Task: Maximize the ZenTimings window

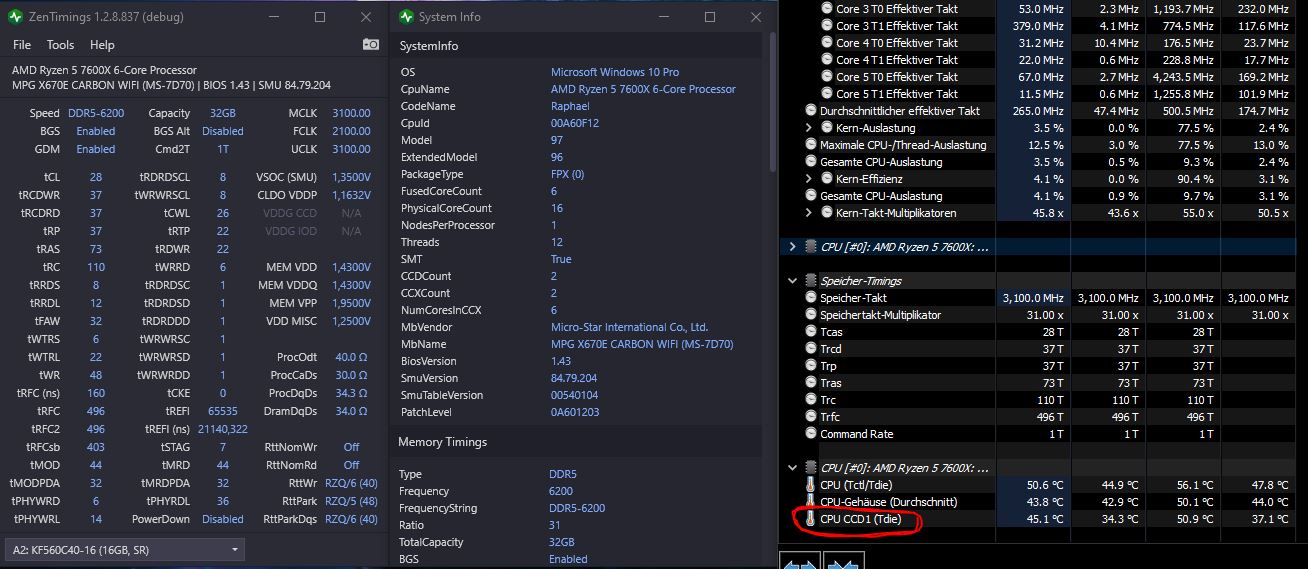Action: click(320, 17)
